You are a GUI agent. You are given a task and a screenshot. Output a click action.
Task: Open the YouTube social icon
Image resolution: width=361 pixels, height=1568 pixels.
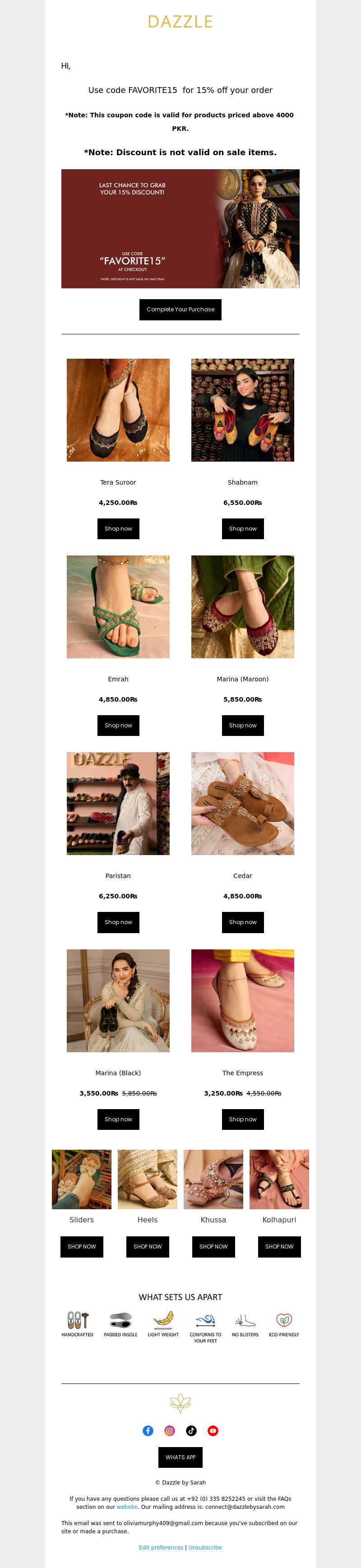(213, 1430)
